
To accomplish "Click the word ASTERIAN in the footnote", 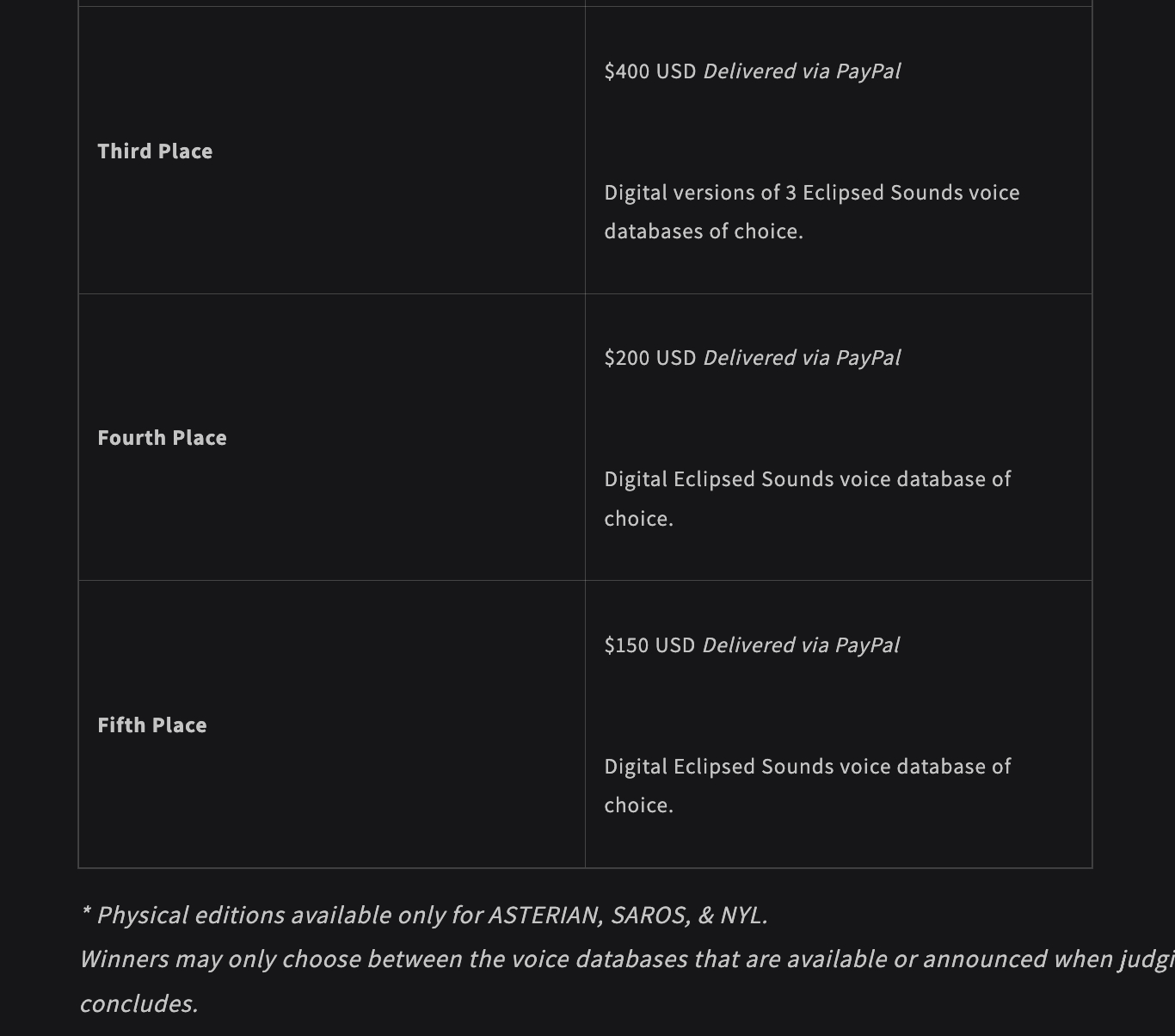I will tap(545, 916).
